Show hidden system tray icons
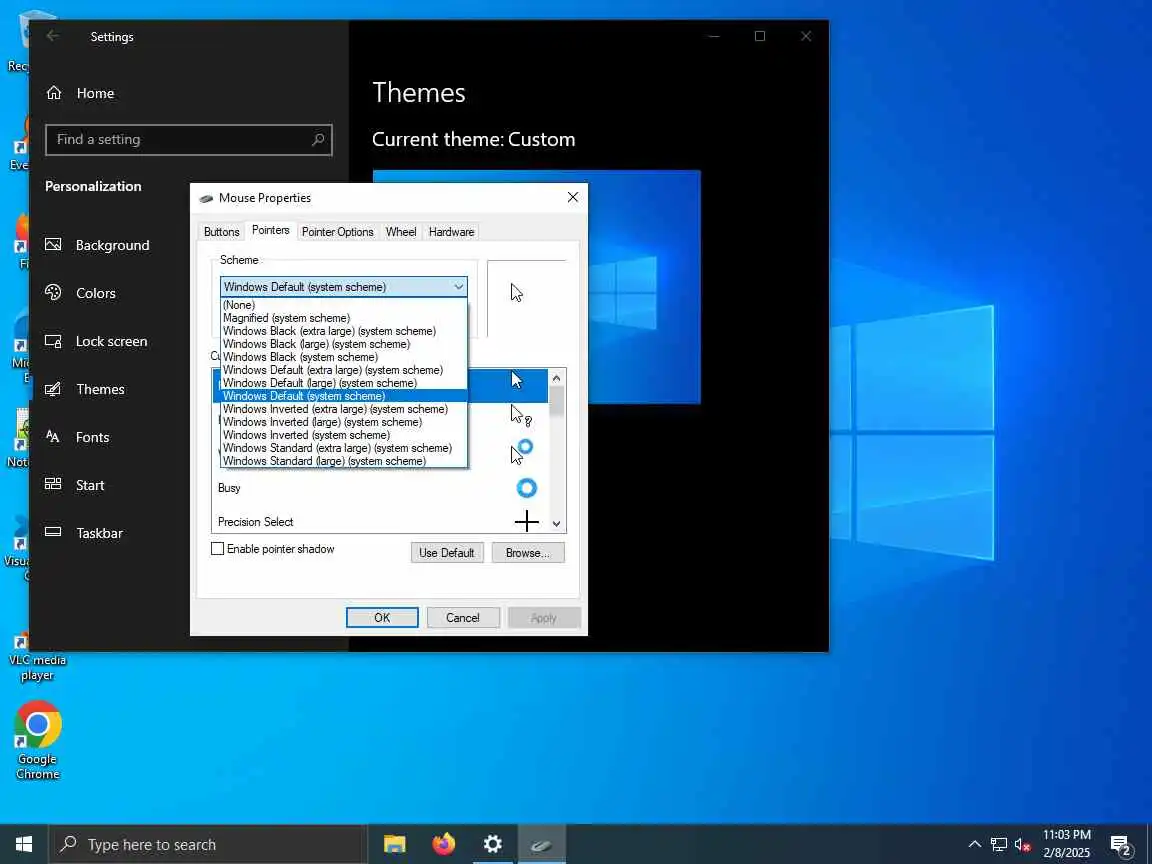 974,844
